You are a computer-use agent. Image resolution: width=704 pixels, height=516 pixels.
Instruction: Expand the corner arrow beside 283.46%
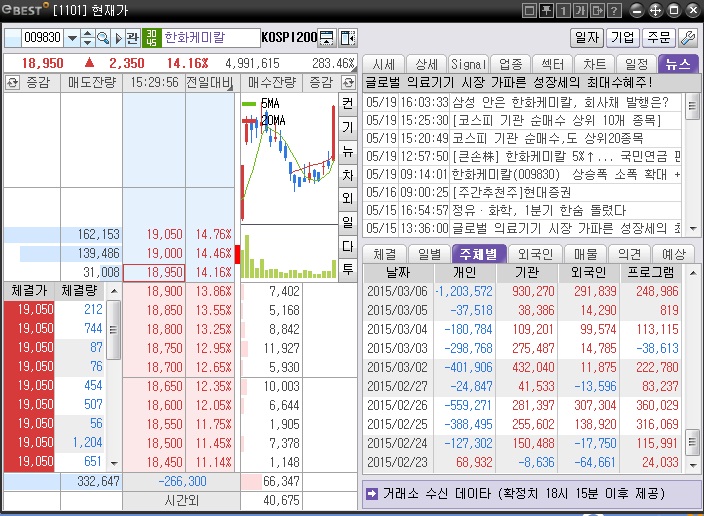[x=354, y=69]
